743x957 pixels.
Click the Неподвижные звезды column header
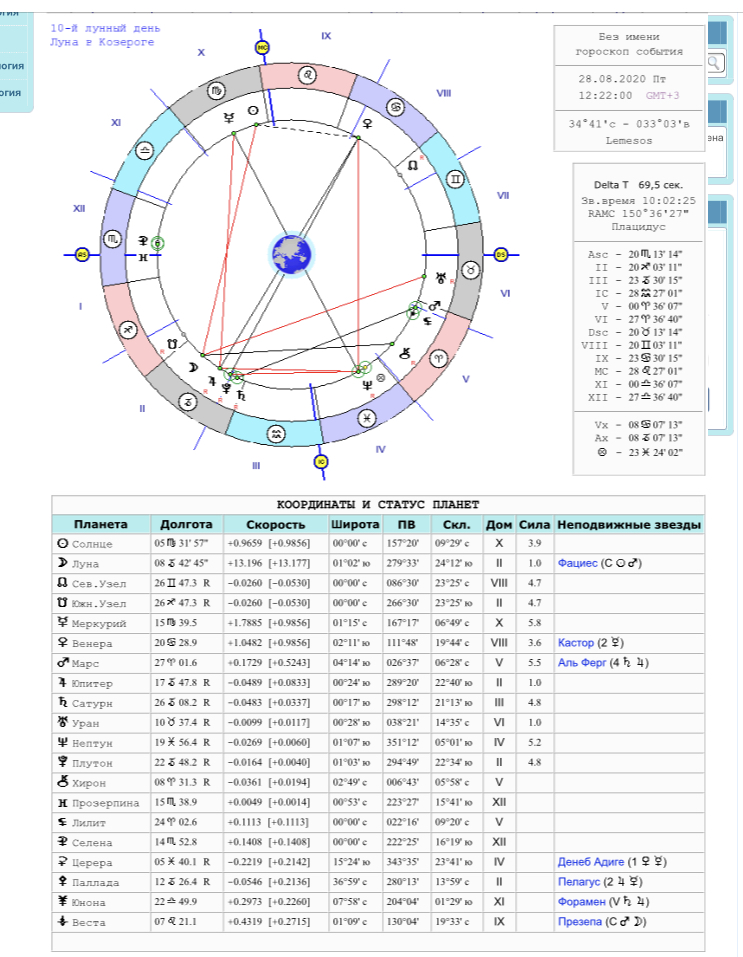coord(628,525)
